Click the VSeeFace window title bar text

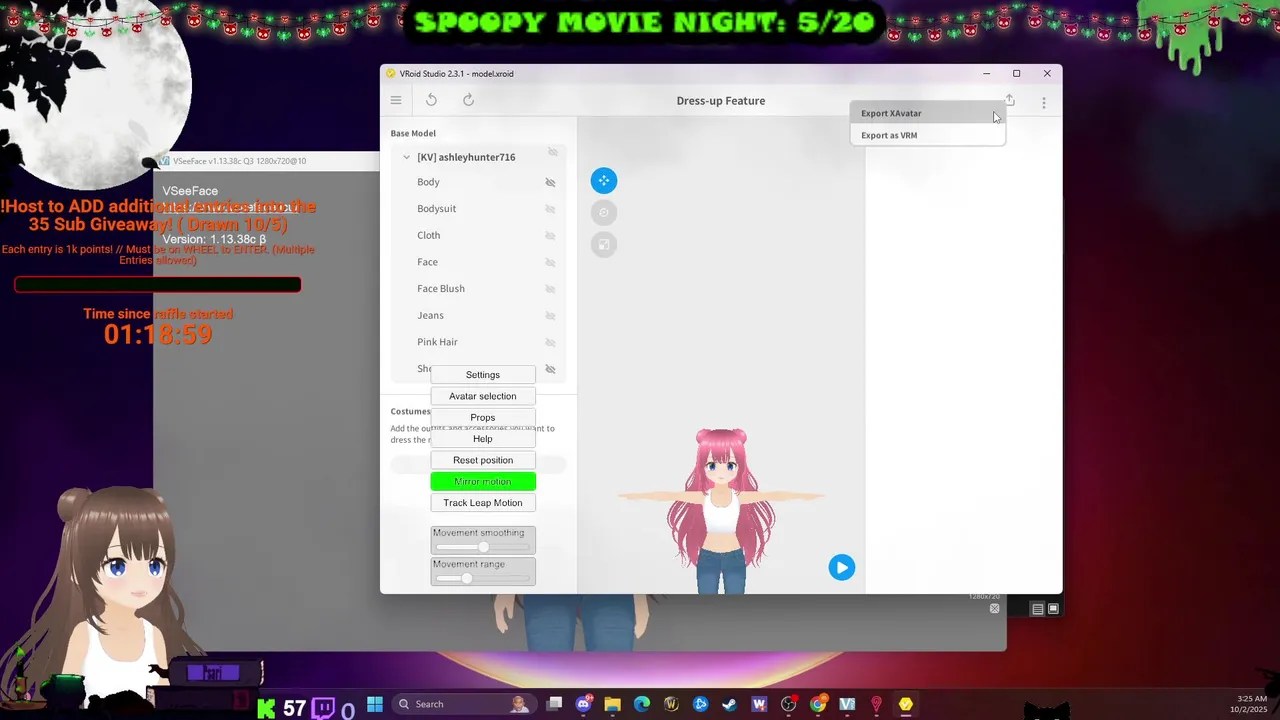(239, 161)
